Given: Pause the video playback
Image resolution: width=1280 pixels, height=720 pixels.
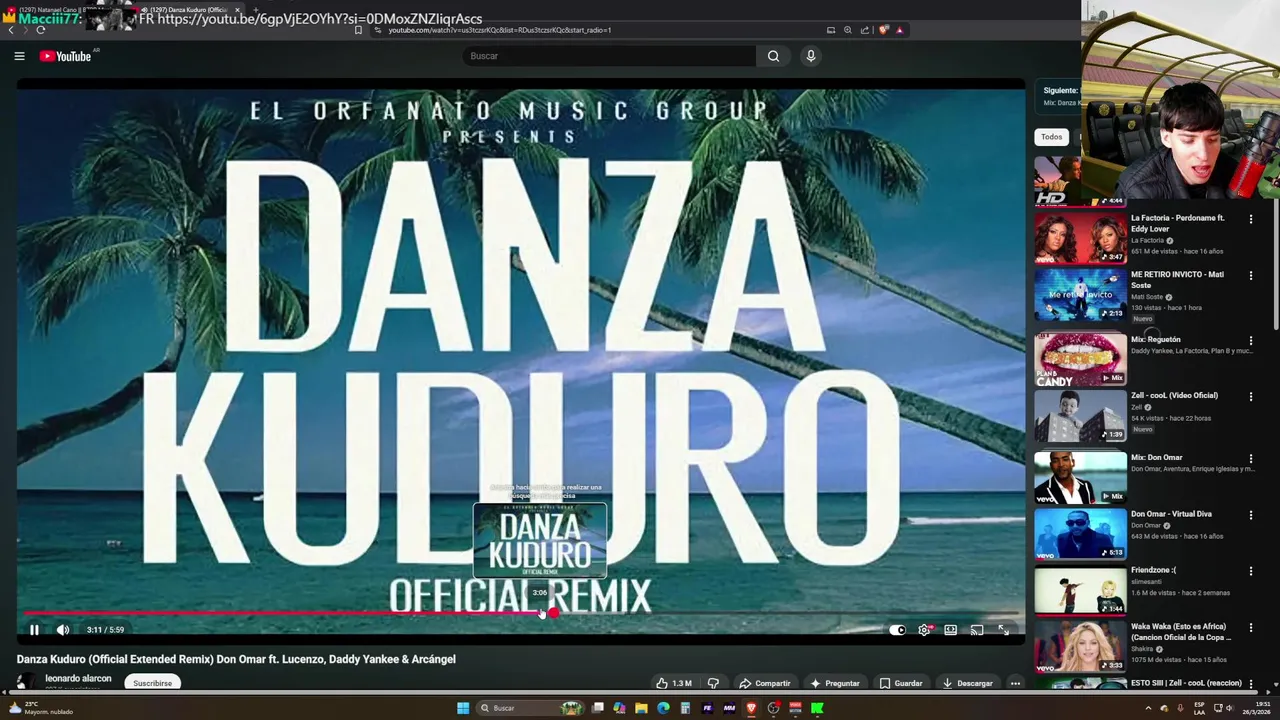Looking at the screenshot, I should point(34,630).
